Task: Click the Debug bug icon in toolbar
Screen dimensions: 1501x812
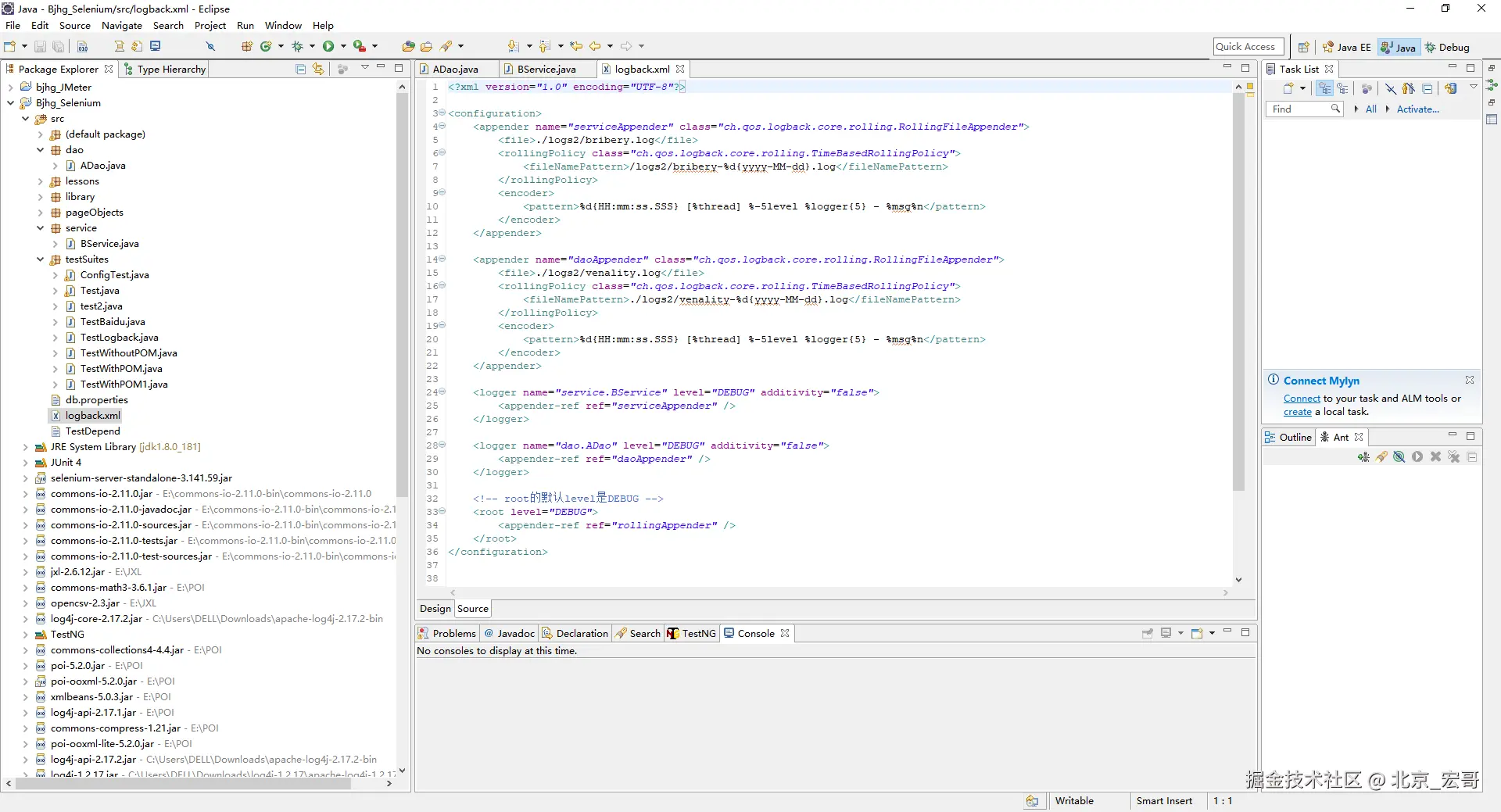Action: coord(297,47)
